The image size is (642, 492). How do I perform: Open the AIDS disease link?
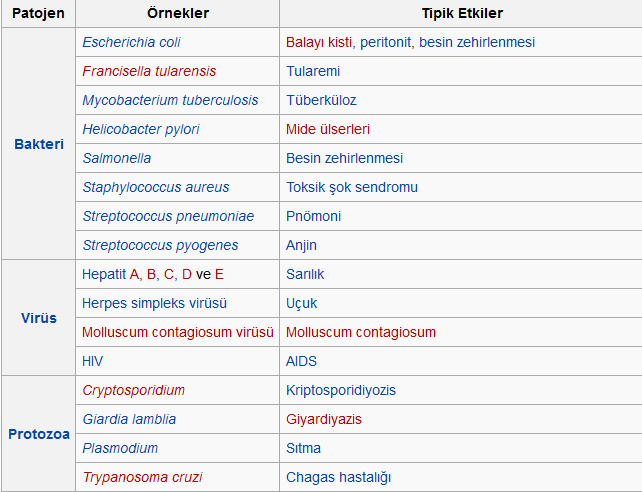point(301,361)
